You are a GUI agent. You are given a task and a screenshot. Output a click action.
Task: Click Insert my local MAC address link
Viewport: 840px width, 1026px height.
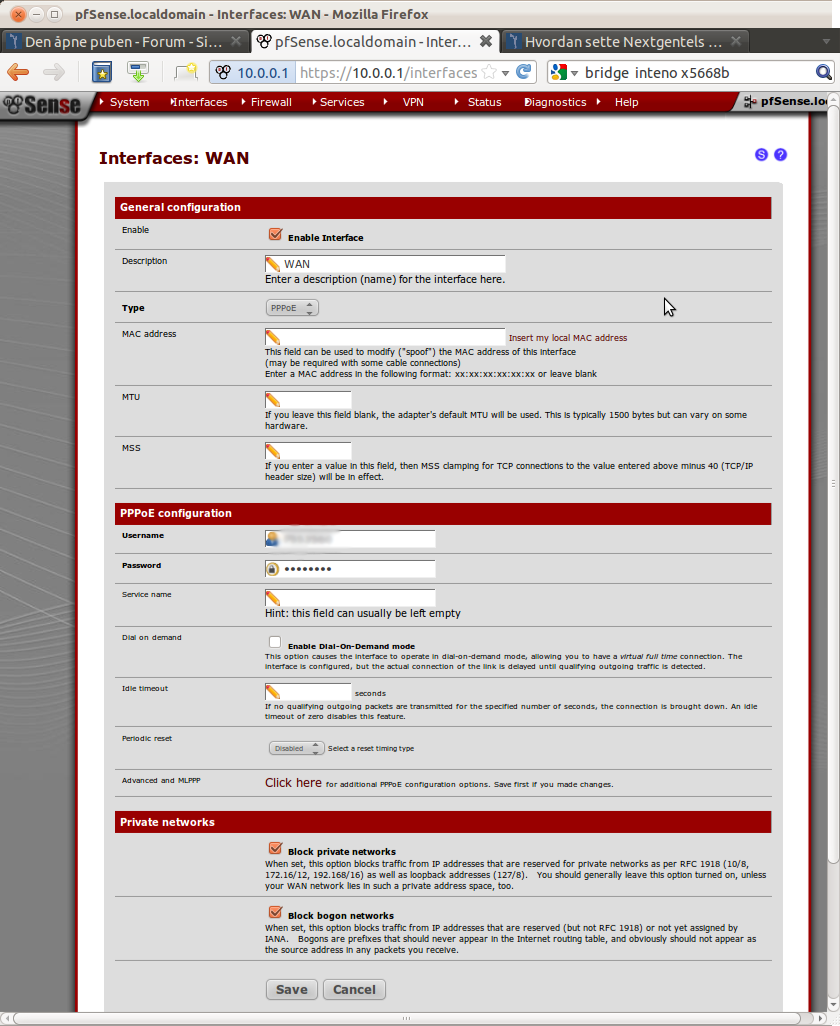point(568,338)
